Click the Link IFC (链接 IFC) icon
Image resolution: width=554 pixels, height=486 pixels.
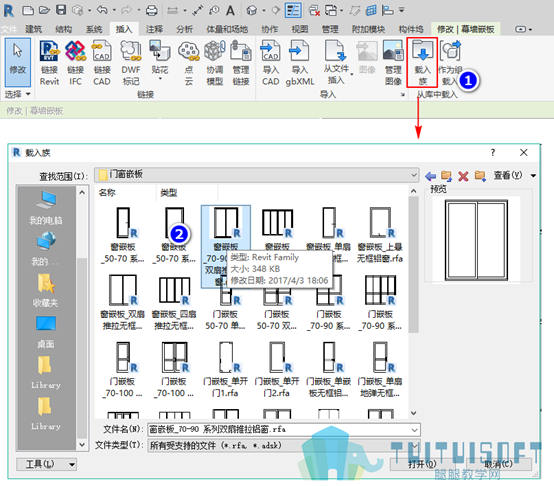pyautogui.click(x=75, y=63)
